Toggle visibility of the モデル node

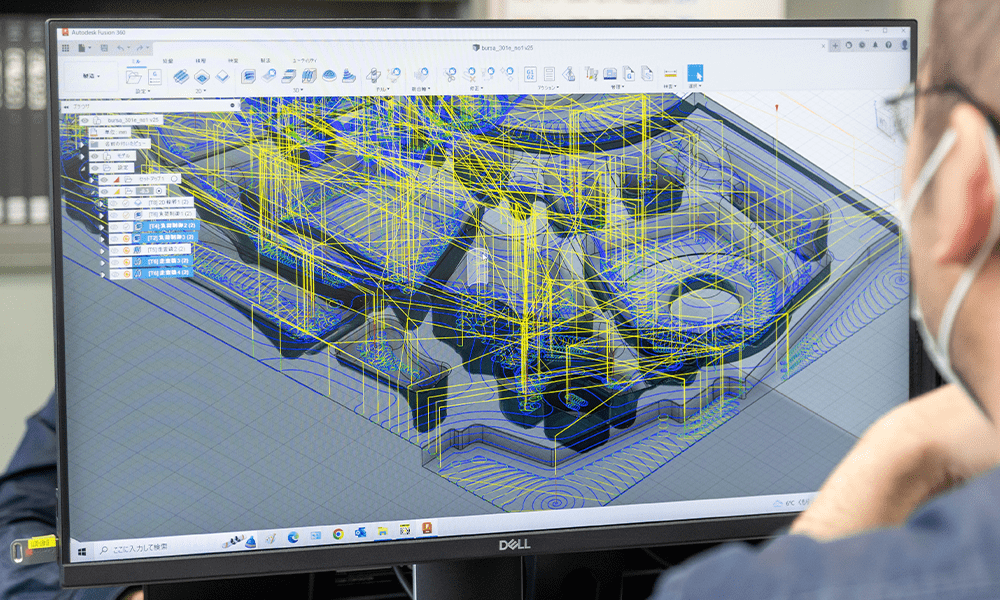click(x=94, y=156)
